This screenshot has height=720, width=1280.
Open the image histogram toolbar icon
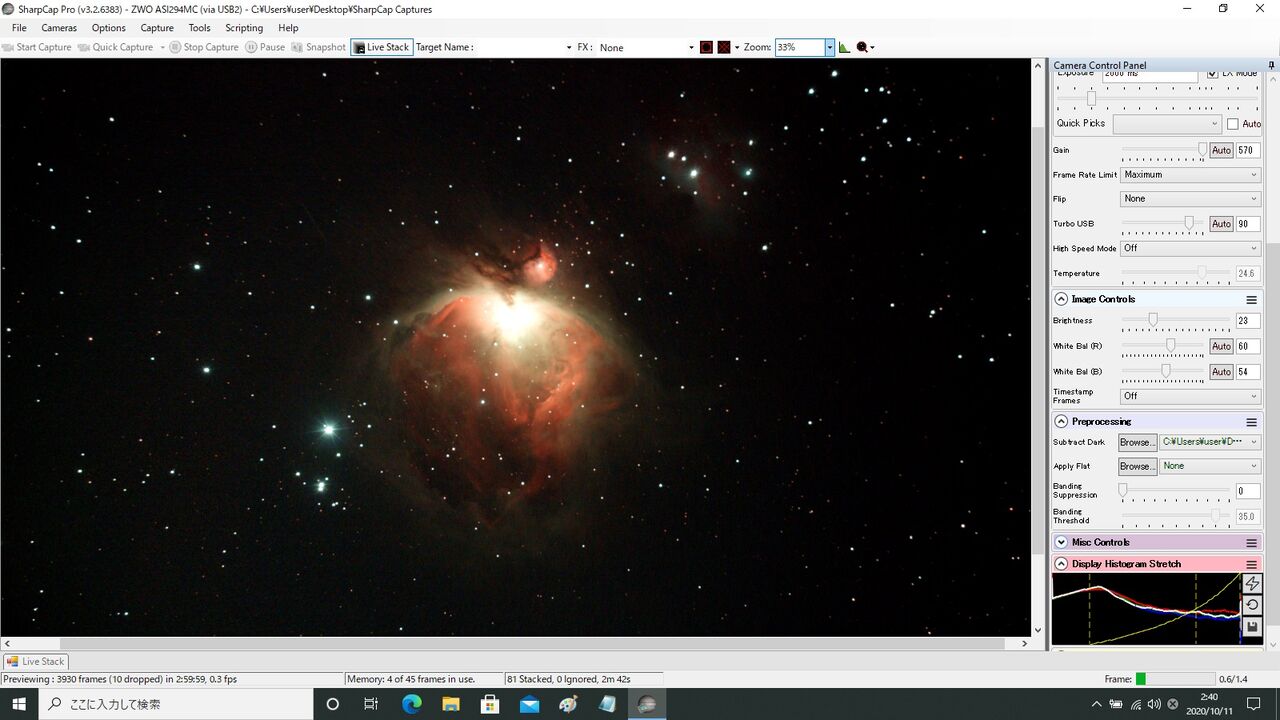(x=844, y=47)
